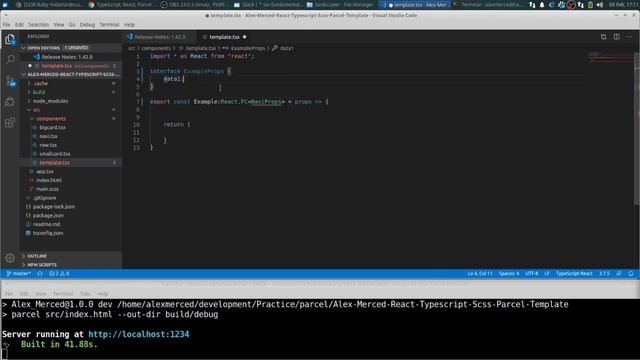Switch to Release Notes: 1.42.0 tab

click(160, 37)
